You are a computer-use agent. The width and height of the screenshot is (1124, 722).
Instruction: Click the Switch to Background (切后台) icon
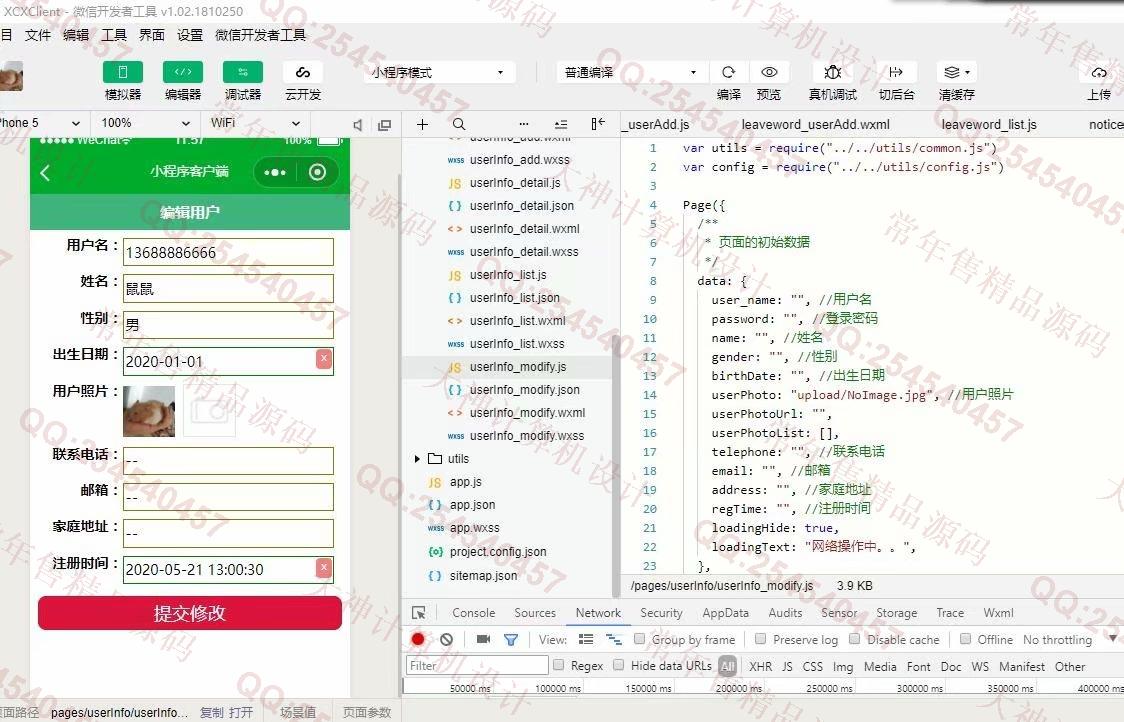896,72
